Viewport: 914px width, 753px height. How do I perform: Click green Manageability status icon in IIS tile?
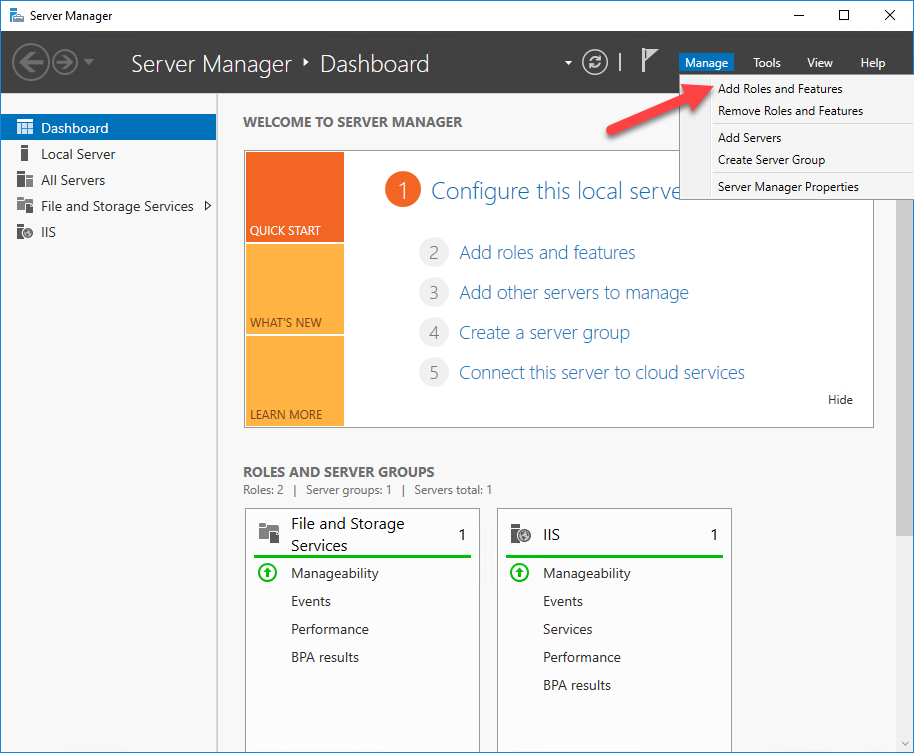(519, 573)
